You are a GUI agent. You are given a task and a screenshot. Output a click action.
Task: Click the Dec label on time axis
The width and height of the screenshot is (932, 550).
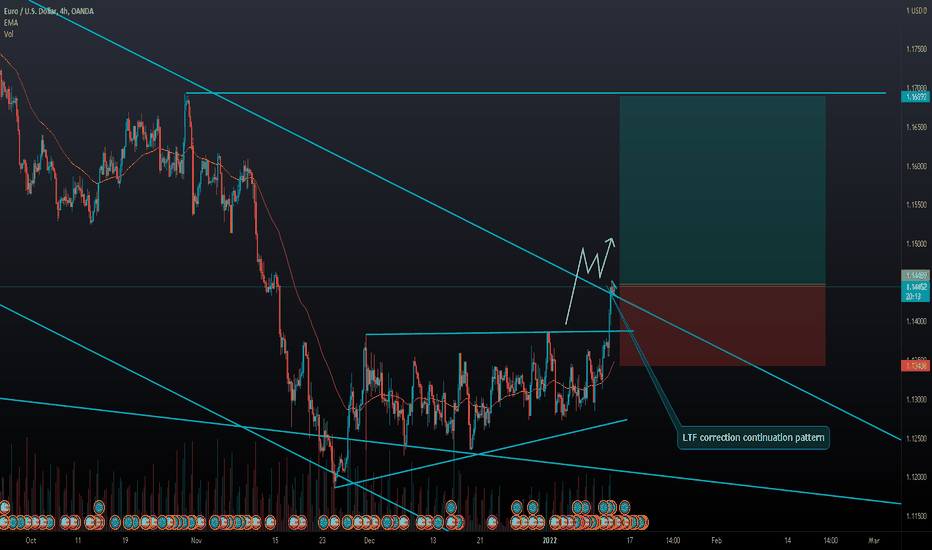(x=369, y=540)
